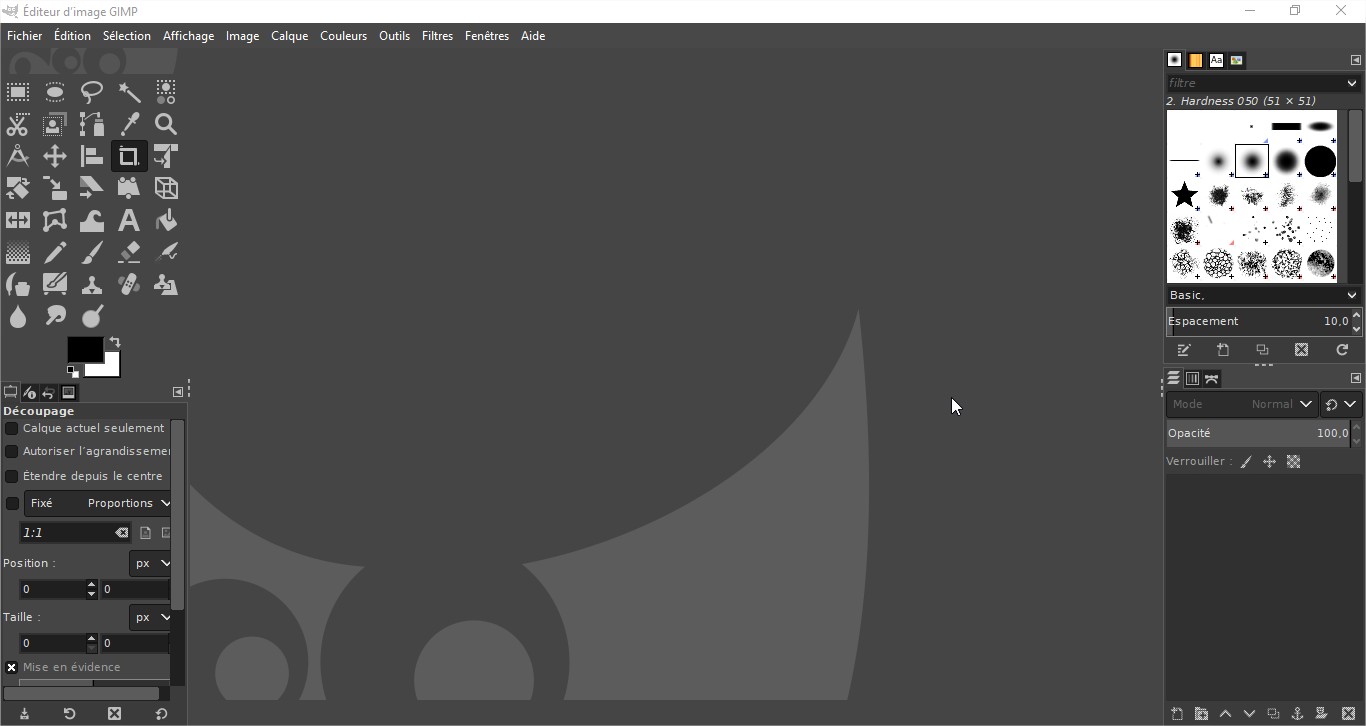The height and width of the screenshot is (726, 1366).
Task: Select the Move tool
Action: (x=55, y=156)
